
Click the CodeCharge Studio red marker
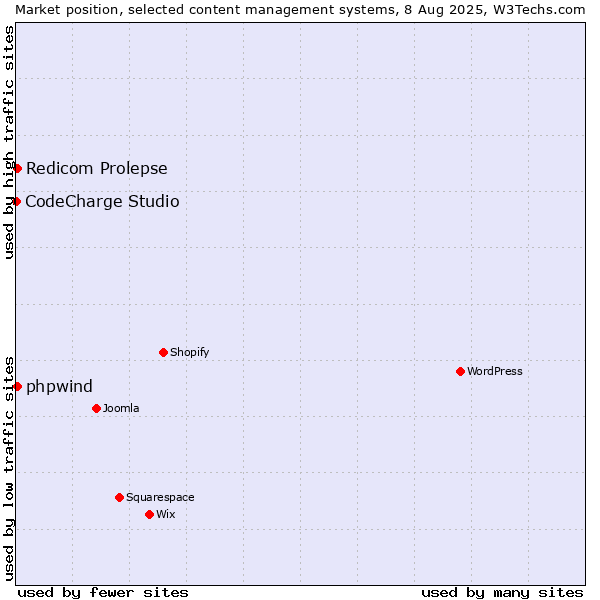click(16, 201)
